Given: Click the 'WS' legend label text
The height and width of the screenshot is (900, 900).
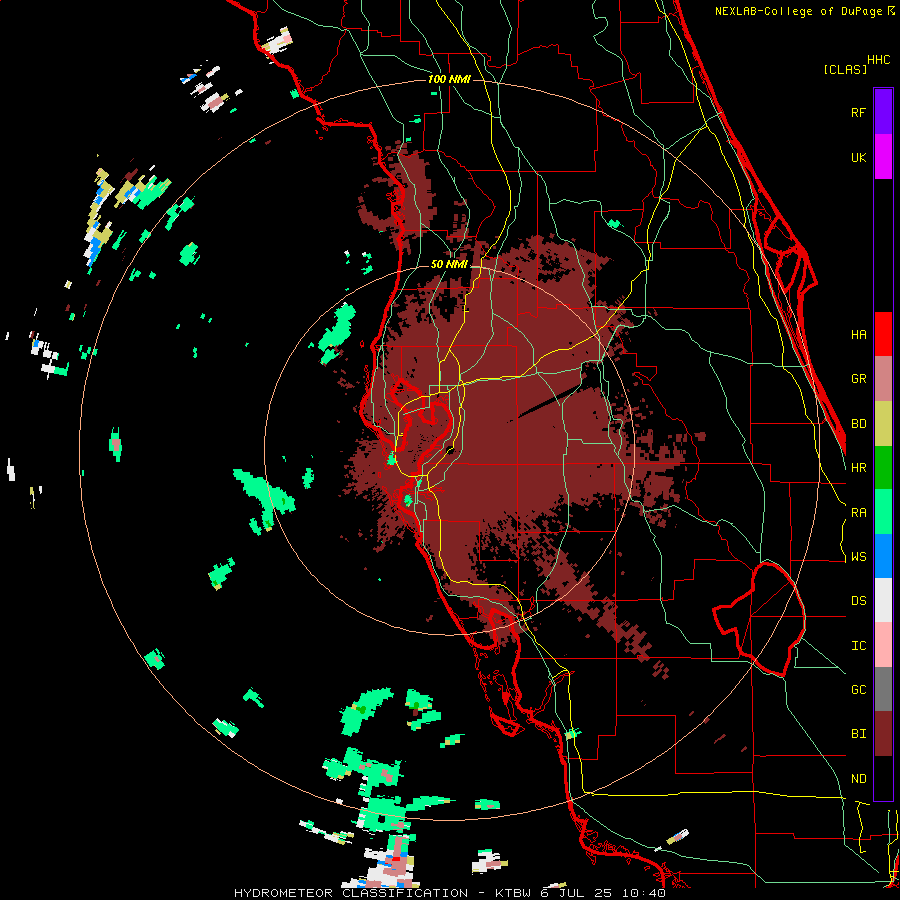Looking at the screenshot, I should 858,557.
